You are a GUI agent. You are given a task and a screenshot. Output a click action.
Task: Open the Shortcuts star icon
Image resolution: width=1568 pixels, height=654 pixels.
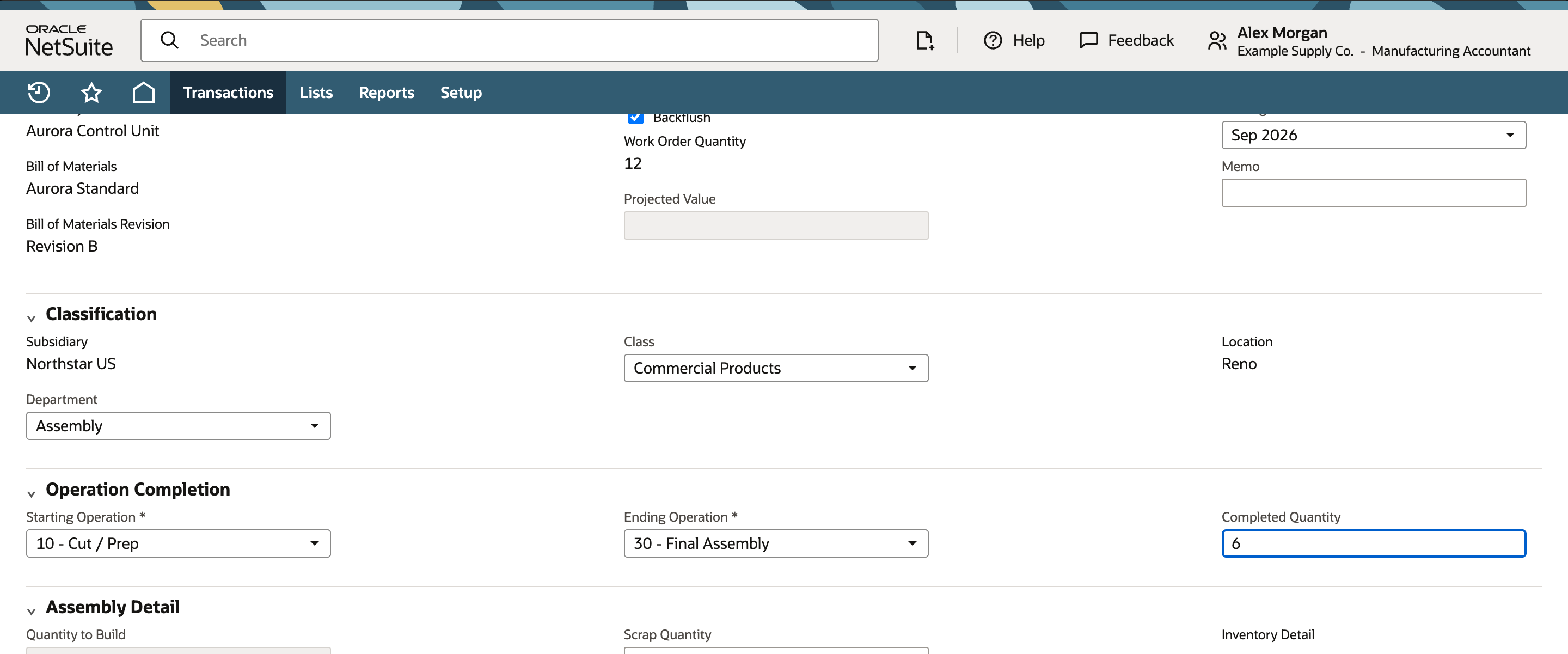click(91, 93)
